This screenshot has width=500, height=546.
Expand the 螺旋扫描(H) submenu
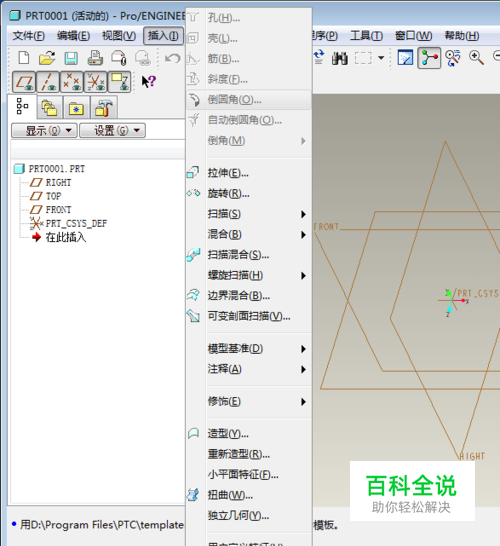point(249,275)
